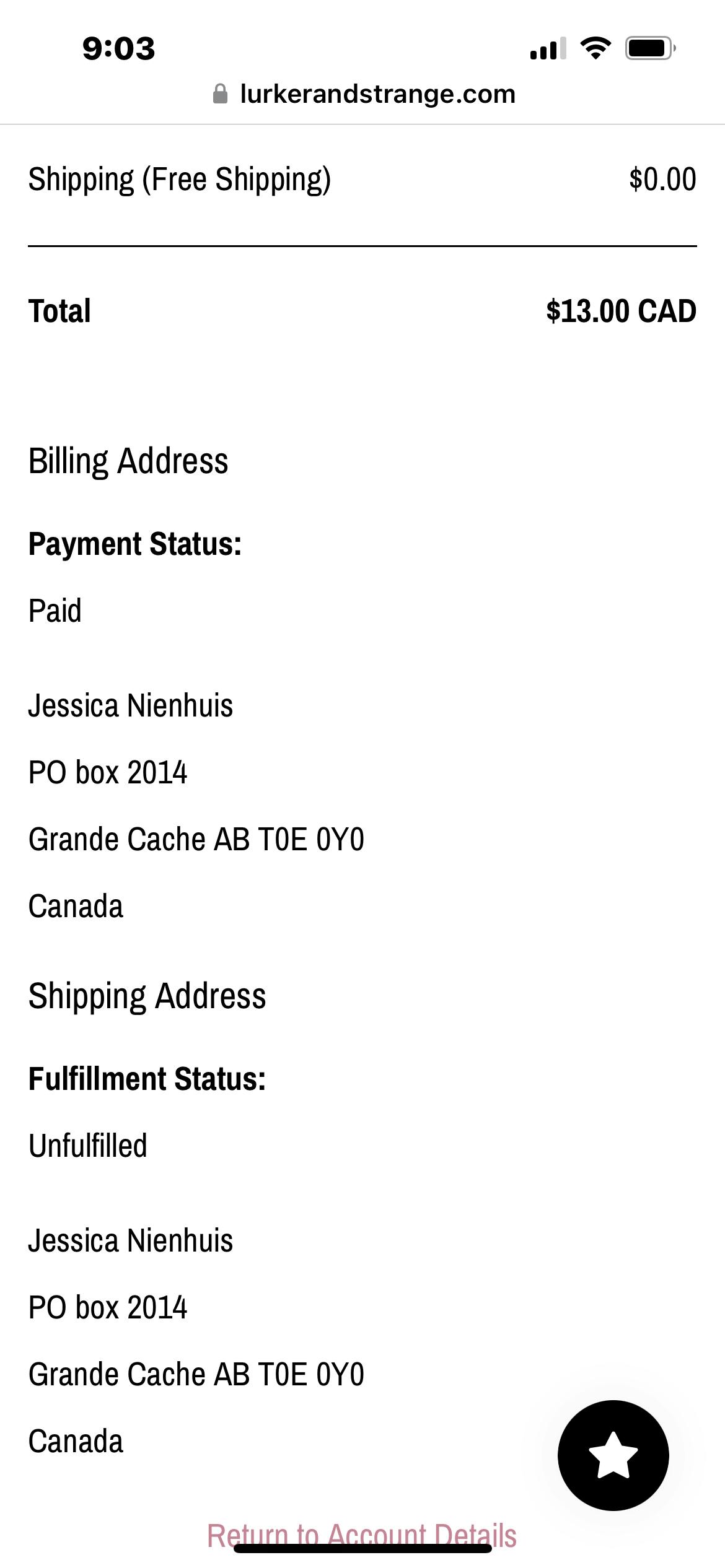
Task: Click the Paid status text
Action: [55, 611]
